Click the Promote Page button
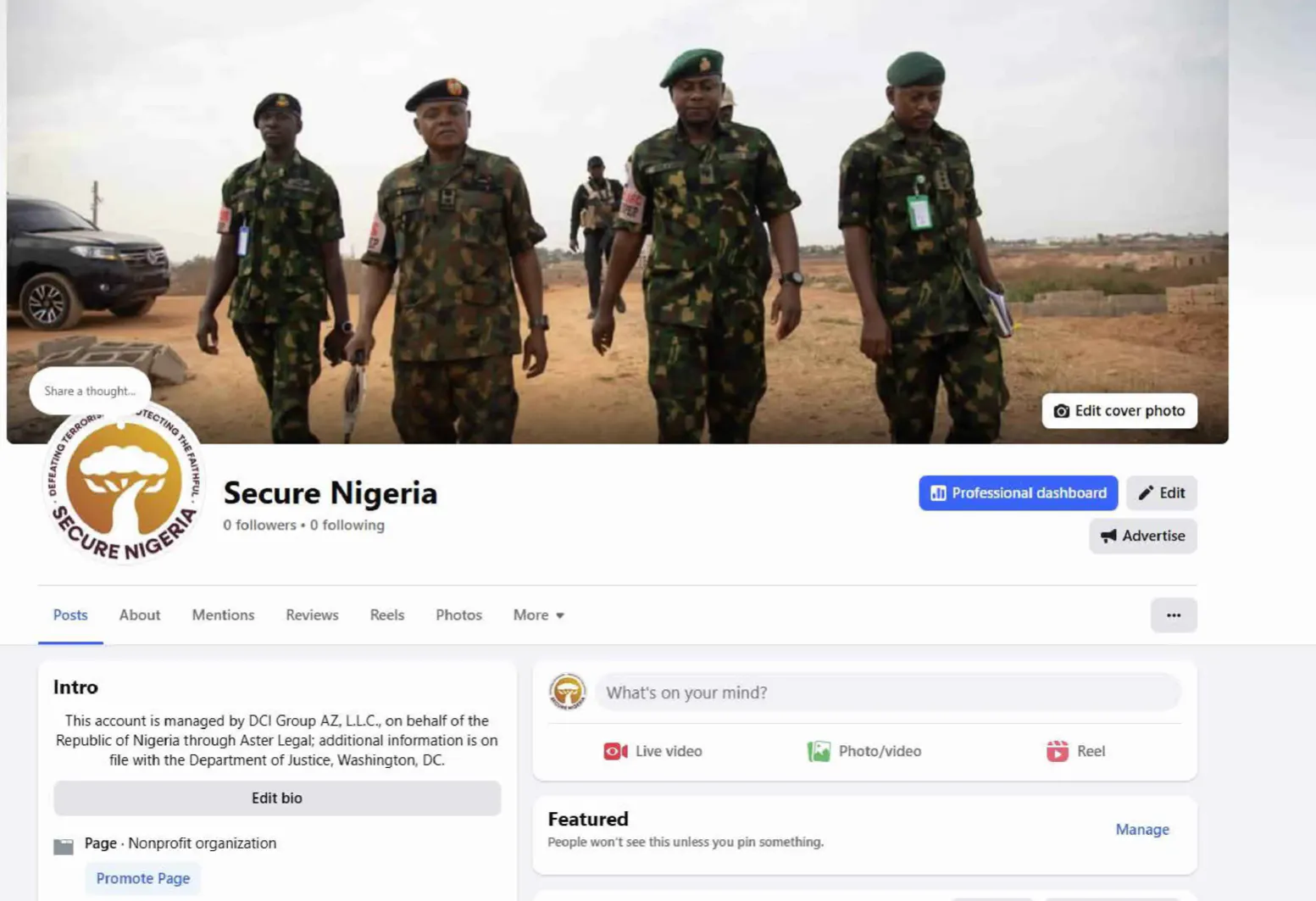The height and width of the screenshot is (901, 1316). click(142, 878)
